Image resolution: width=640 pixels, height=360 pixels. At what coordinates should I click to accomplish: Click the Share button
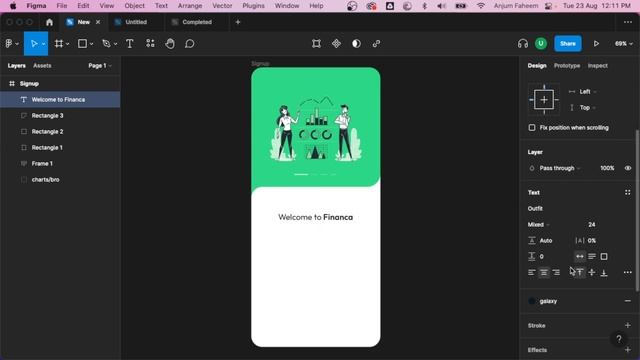(x=568, y=44)
